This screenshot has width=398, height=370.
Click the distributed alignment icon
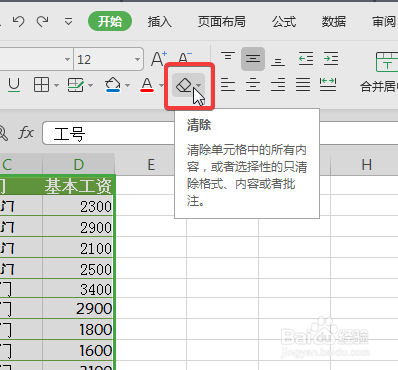pyautogui.click(x=328, y=85)
